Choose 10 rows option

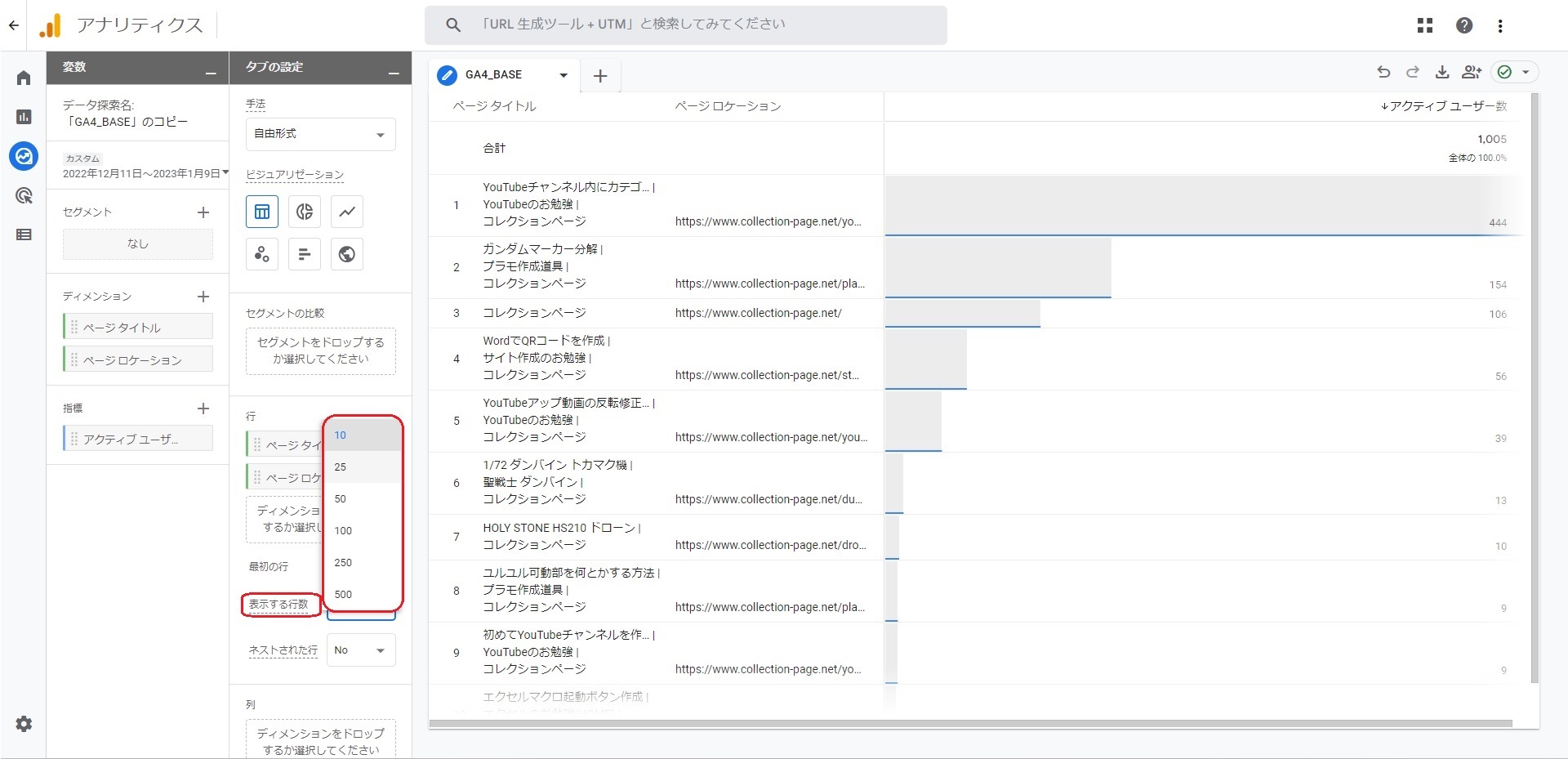tap(363, 435)
